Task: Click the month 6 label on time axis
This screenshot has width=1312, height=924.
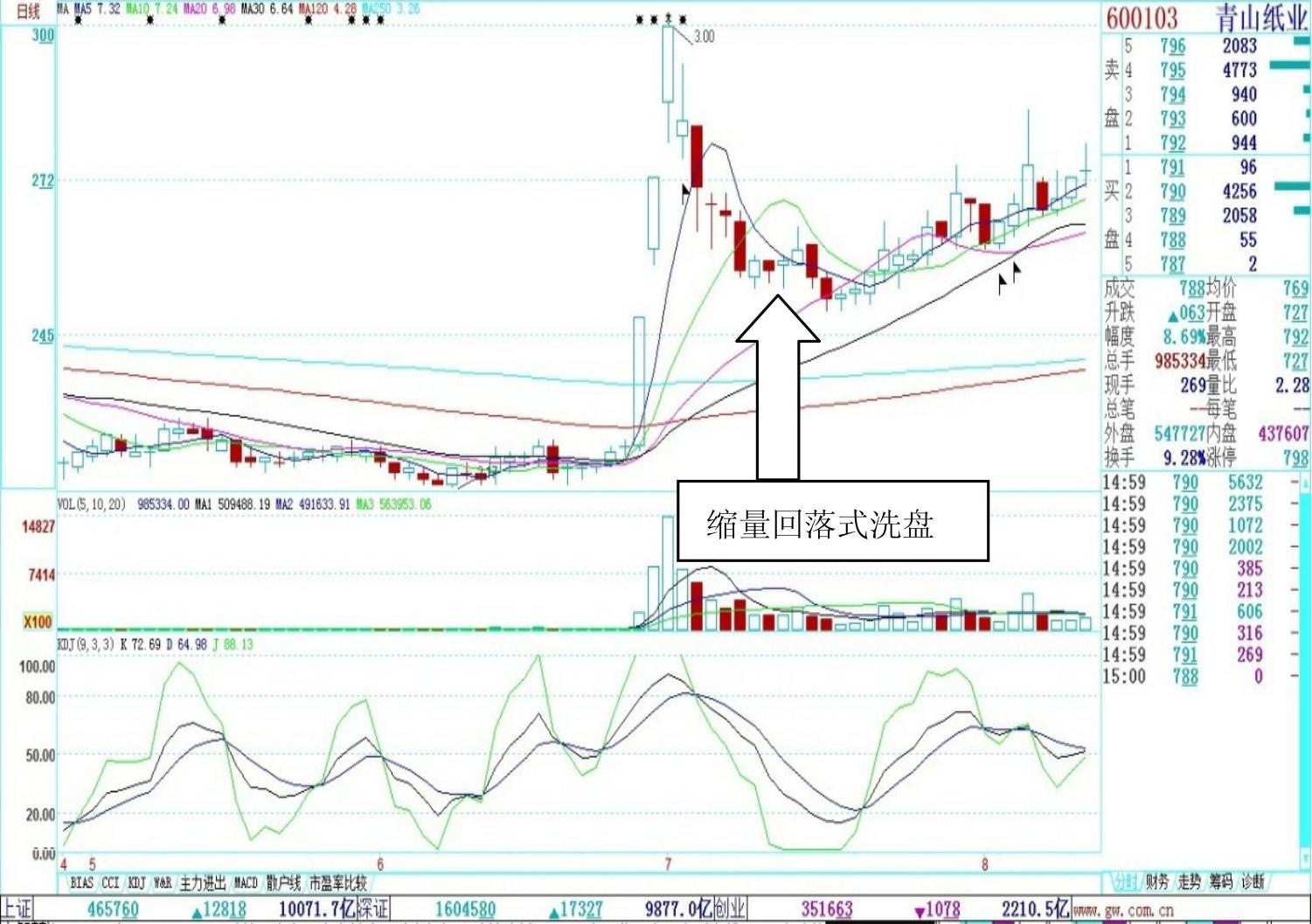Action: [379, 864]
